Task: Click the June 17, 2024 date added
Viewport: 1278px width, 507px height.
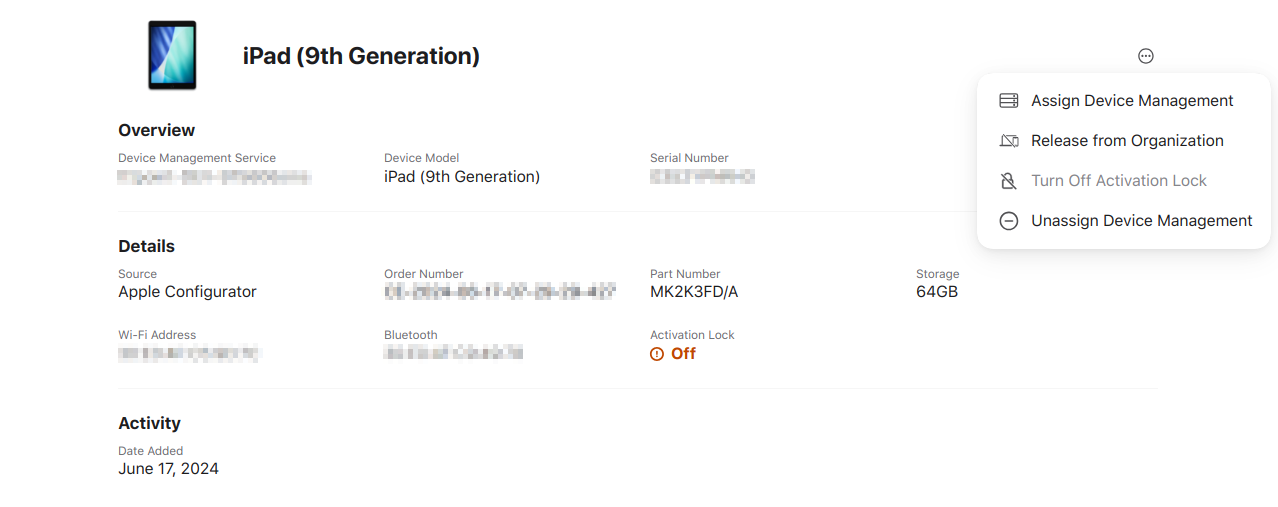Action: point(168,469)
